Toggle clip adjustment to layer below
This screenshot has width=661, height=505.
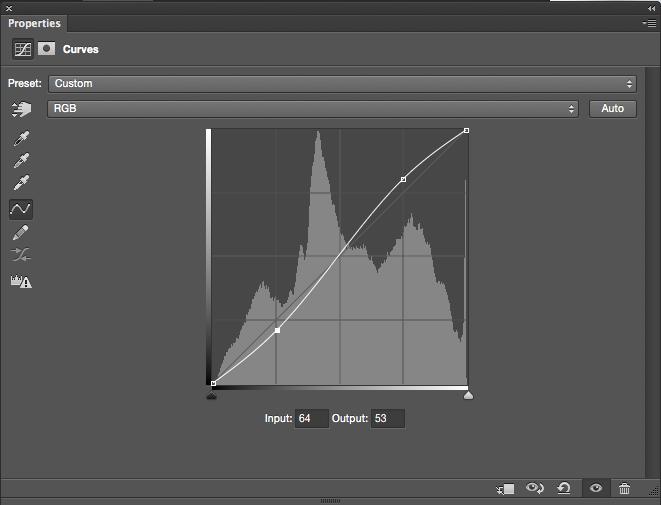[x=505, y=488]
